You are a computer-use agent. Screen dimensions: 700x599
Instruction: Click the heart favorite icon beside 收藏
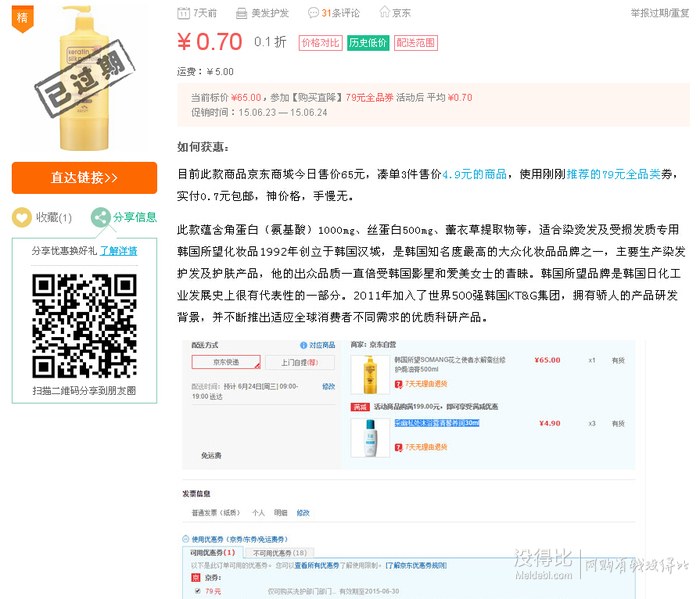pyautogui.click(x=21, y=217)
